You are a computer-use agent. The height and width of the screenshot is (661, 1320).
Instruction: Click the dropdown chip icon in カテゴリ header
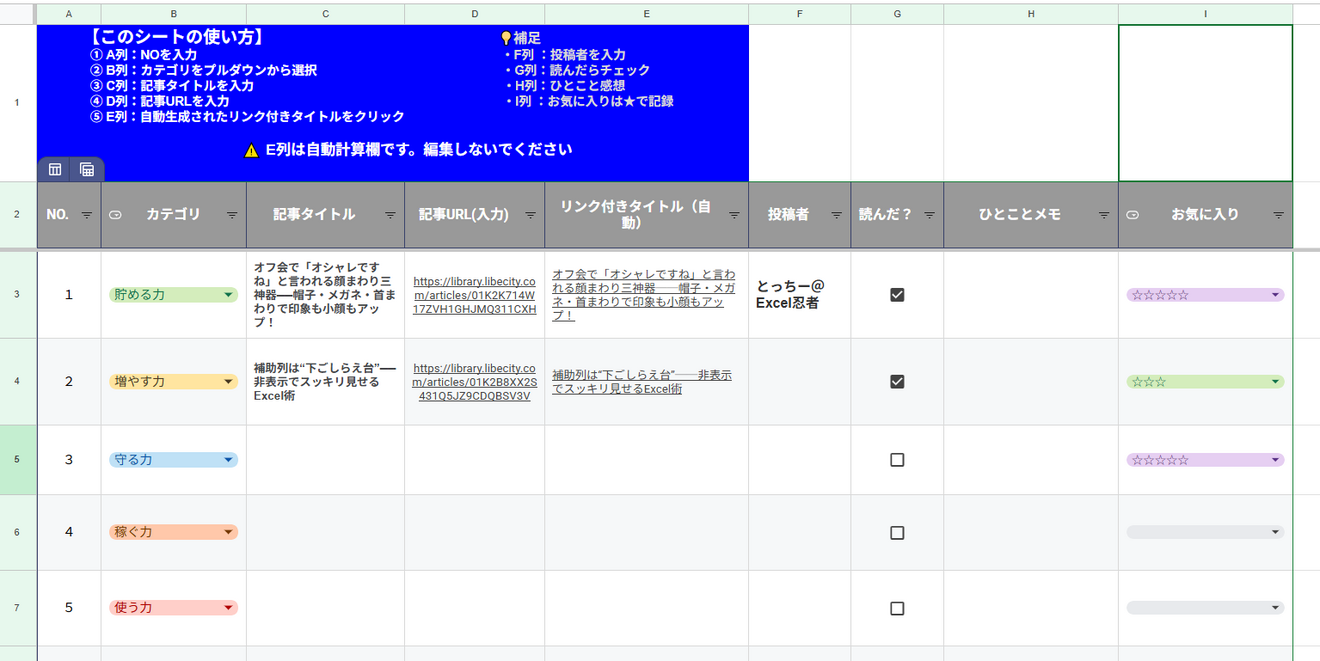[115, 215]
